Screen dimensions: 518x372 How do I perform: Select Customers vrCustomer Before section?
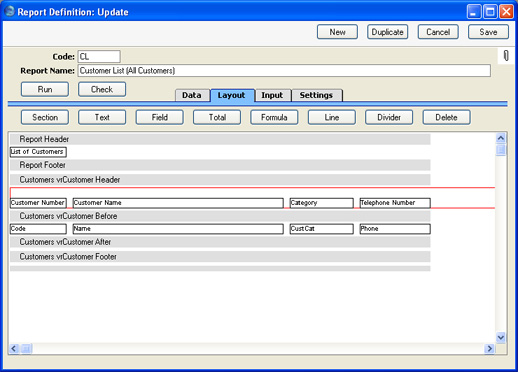point(220,216)
